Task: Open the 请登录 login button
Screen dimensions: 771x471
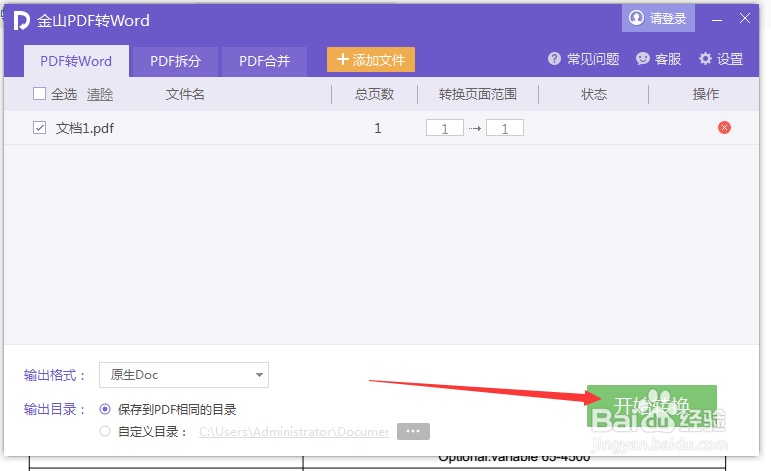Action: [x=658, y=18]
